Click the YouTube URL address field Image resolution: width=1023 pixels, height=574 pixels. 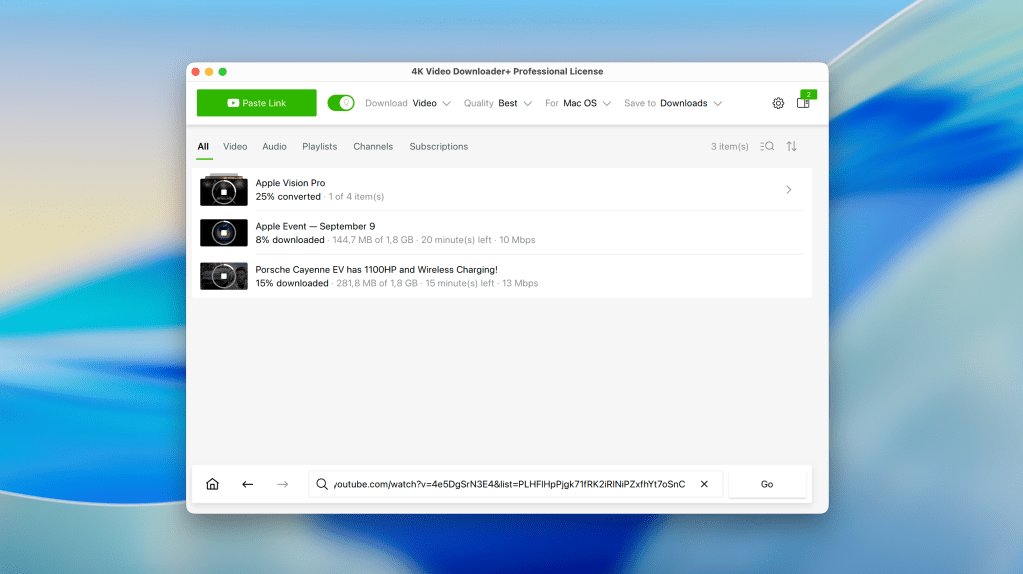pyautogui.click(x=509, y=484)
